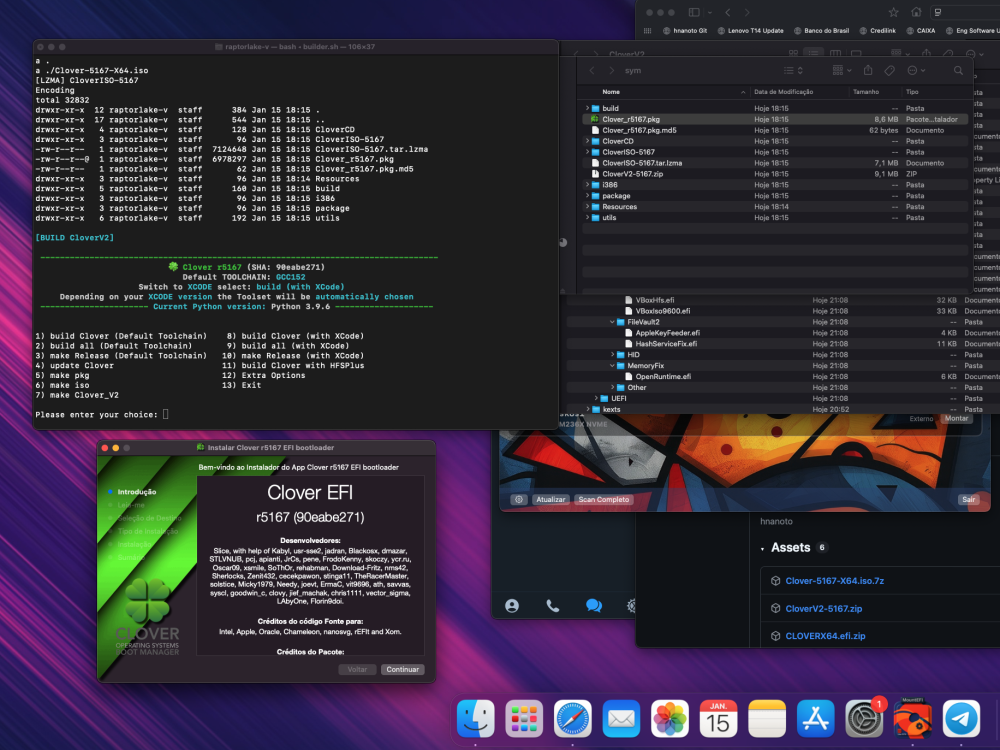Click Safari bookmark star icon

tap(893, 12)
